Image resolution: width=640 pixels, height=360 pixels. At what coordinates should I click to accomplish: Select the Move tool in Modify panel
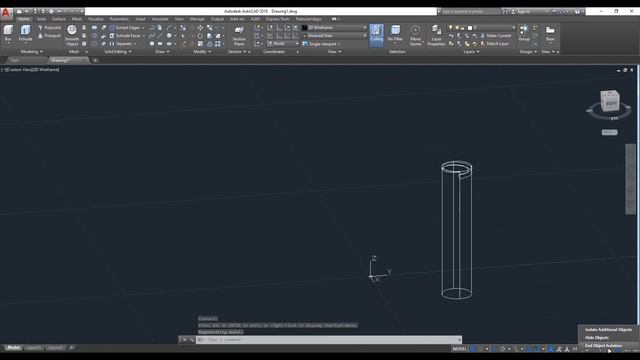pos(200,28)
